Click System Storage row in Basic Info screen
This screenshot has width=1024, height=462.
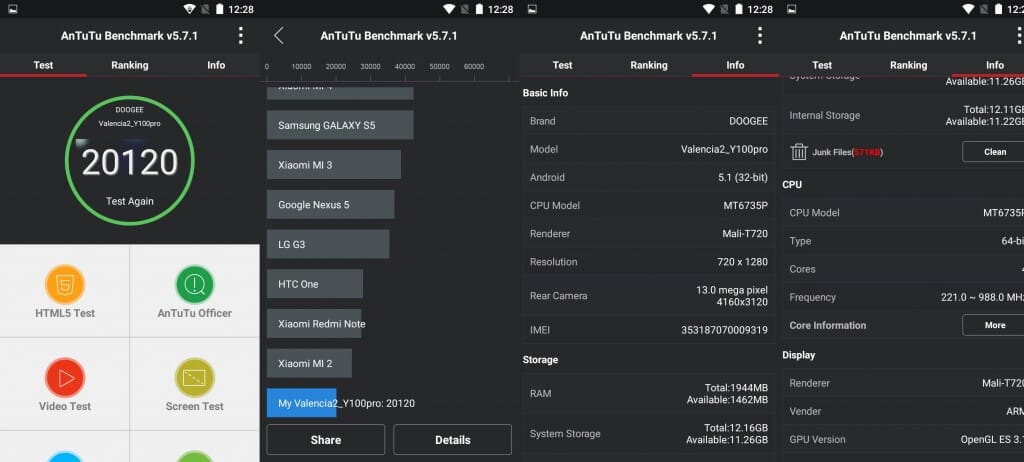(649, 433)
